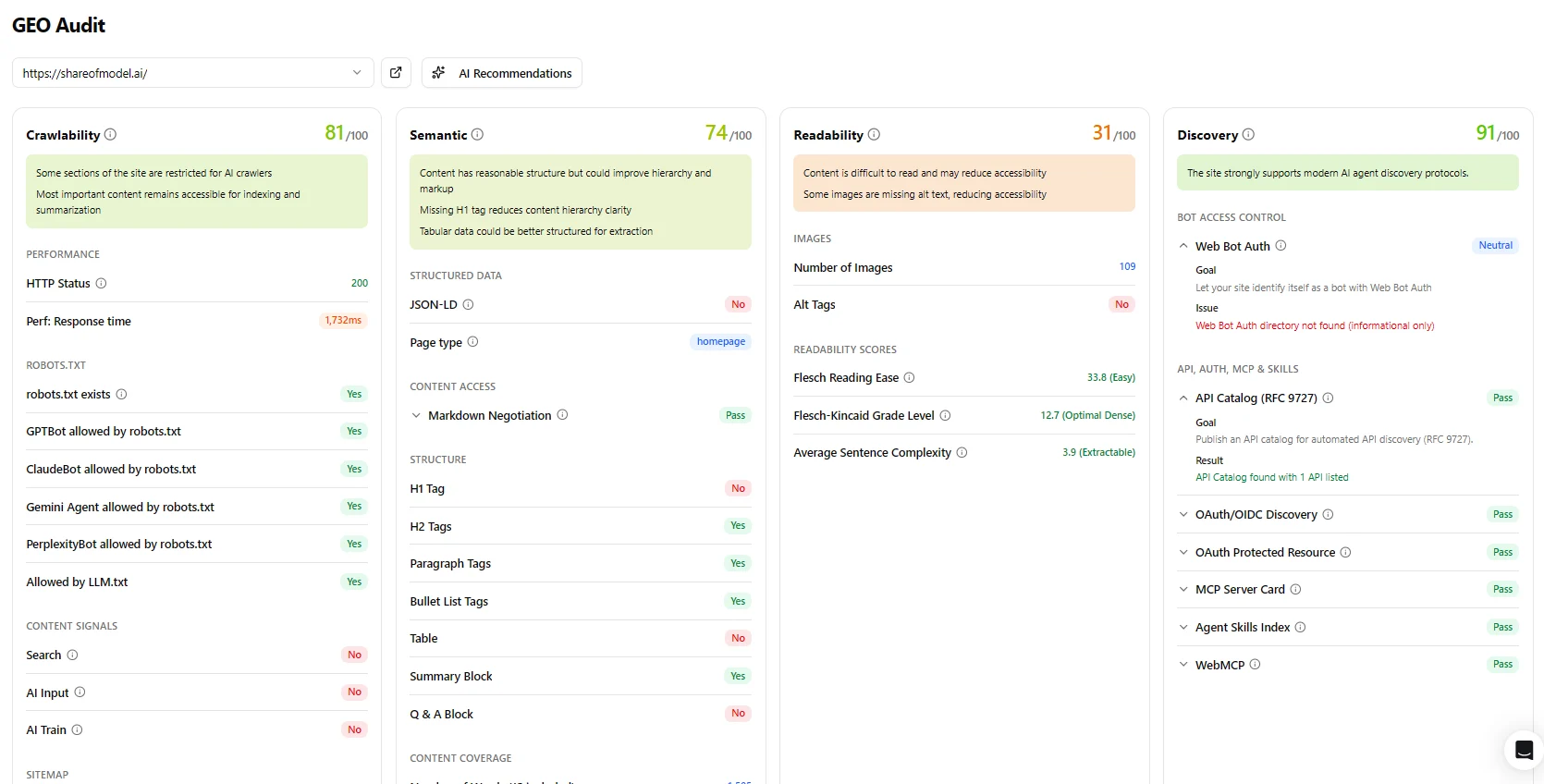Open the AI Train info icon
Screen dimensions: 1544x784
coord(77,730)
